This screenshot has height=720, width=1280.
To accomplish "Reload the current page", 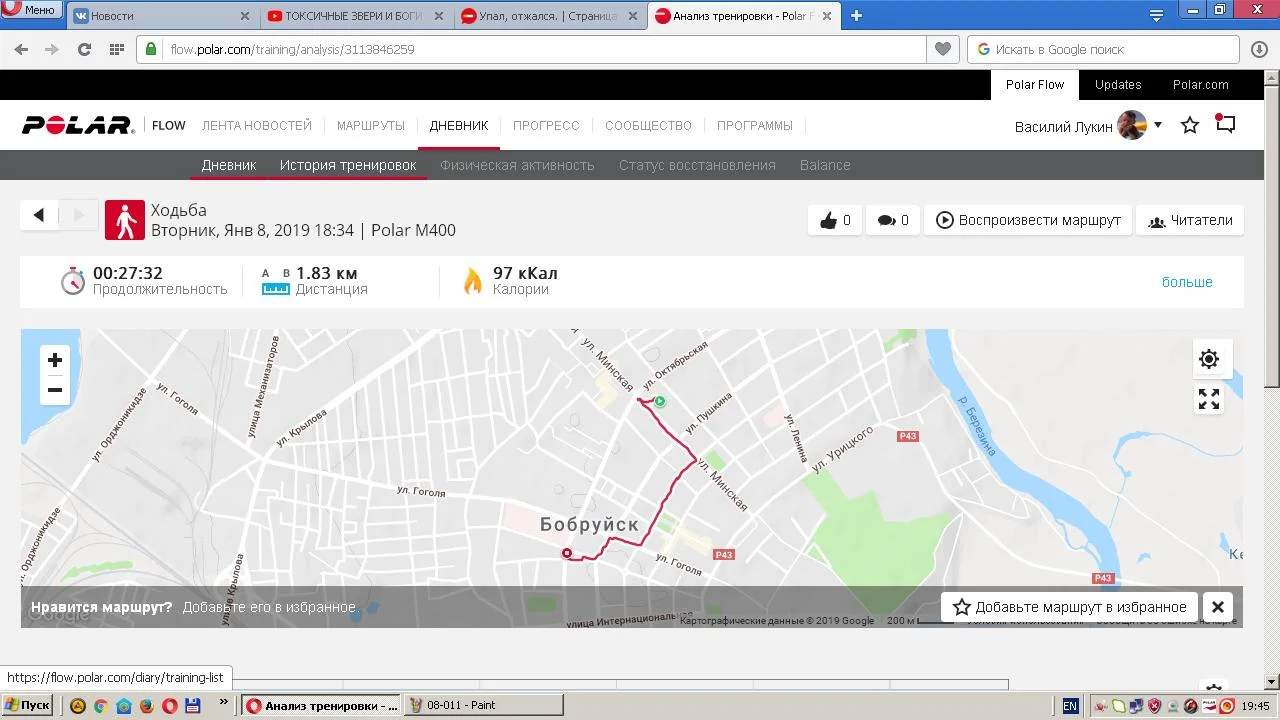I will (84, 49).
